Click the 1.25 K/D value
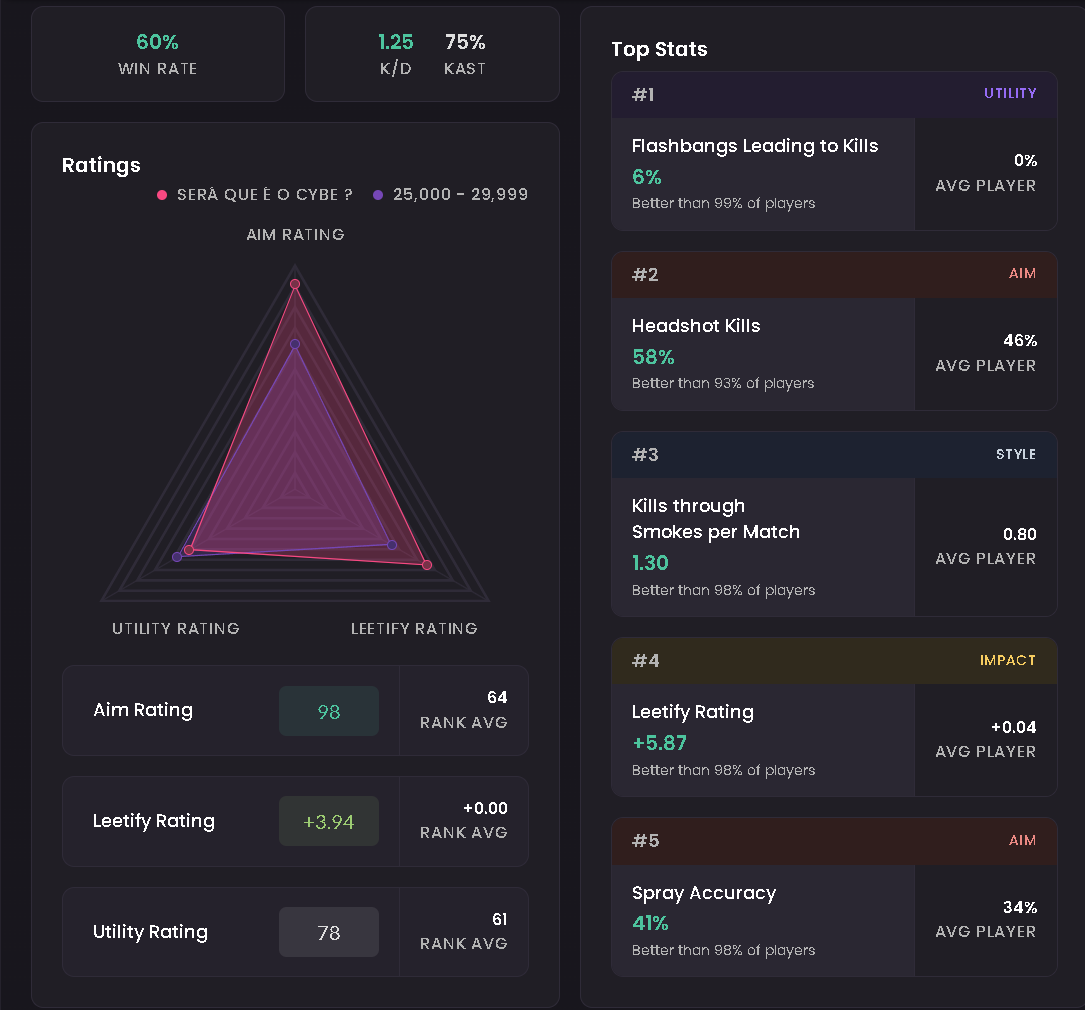1085x1010 pixels. pyautogui.click(x=395, y=42)
